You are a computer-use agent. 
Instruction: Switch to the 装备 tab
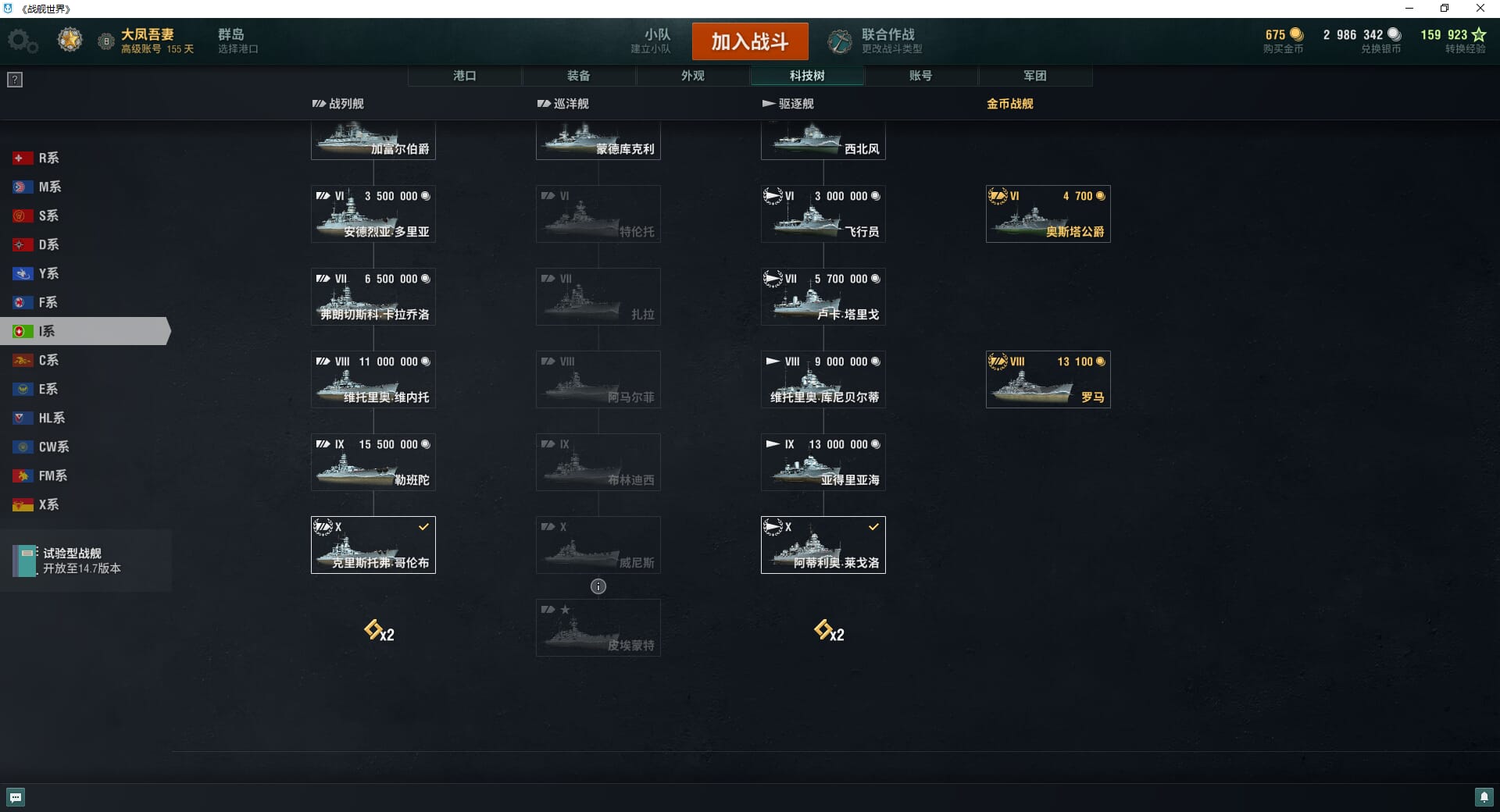pyautogui.click(x=579, y=76)
